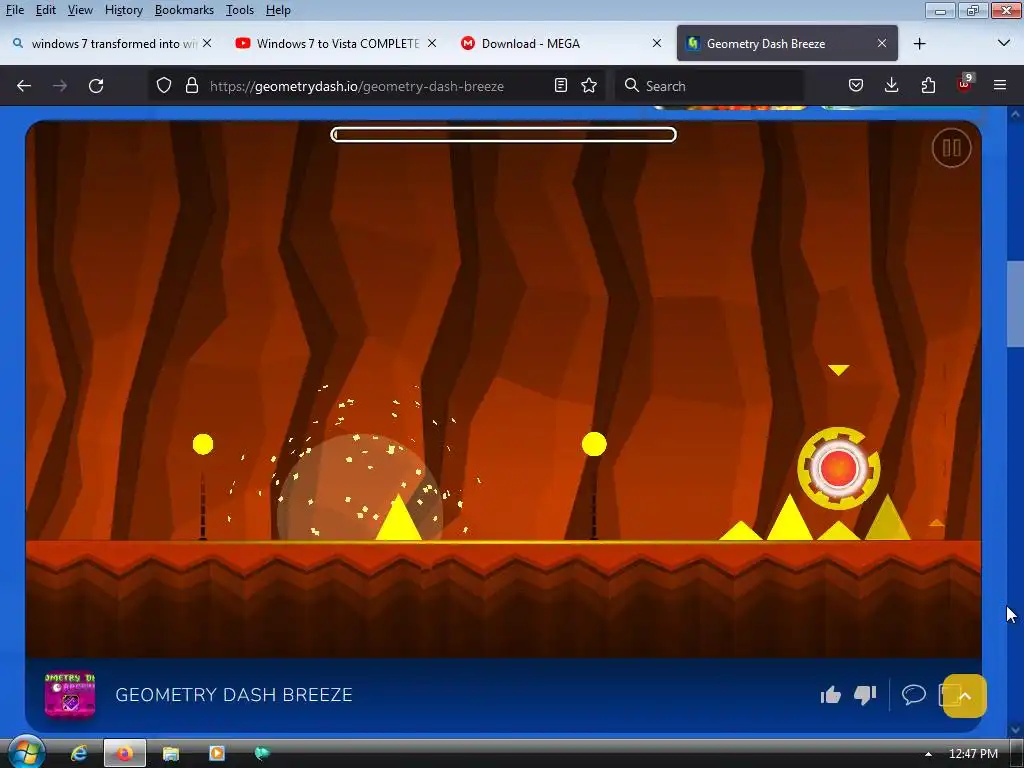View site security padlock information
Image resolution: width=1024 pixels, height=768 pixels.
pyautogui.click(x=191, y=86)
